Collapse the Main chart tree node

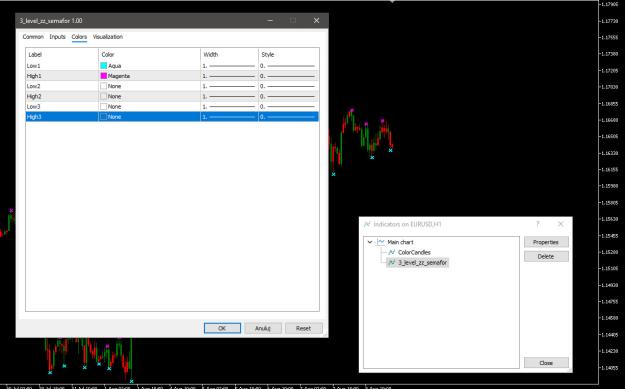[370, 242]
